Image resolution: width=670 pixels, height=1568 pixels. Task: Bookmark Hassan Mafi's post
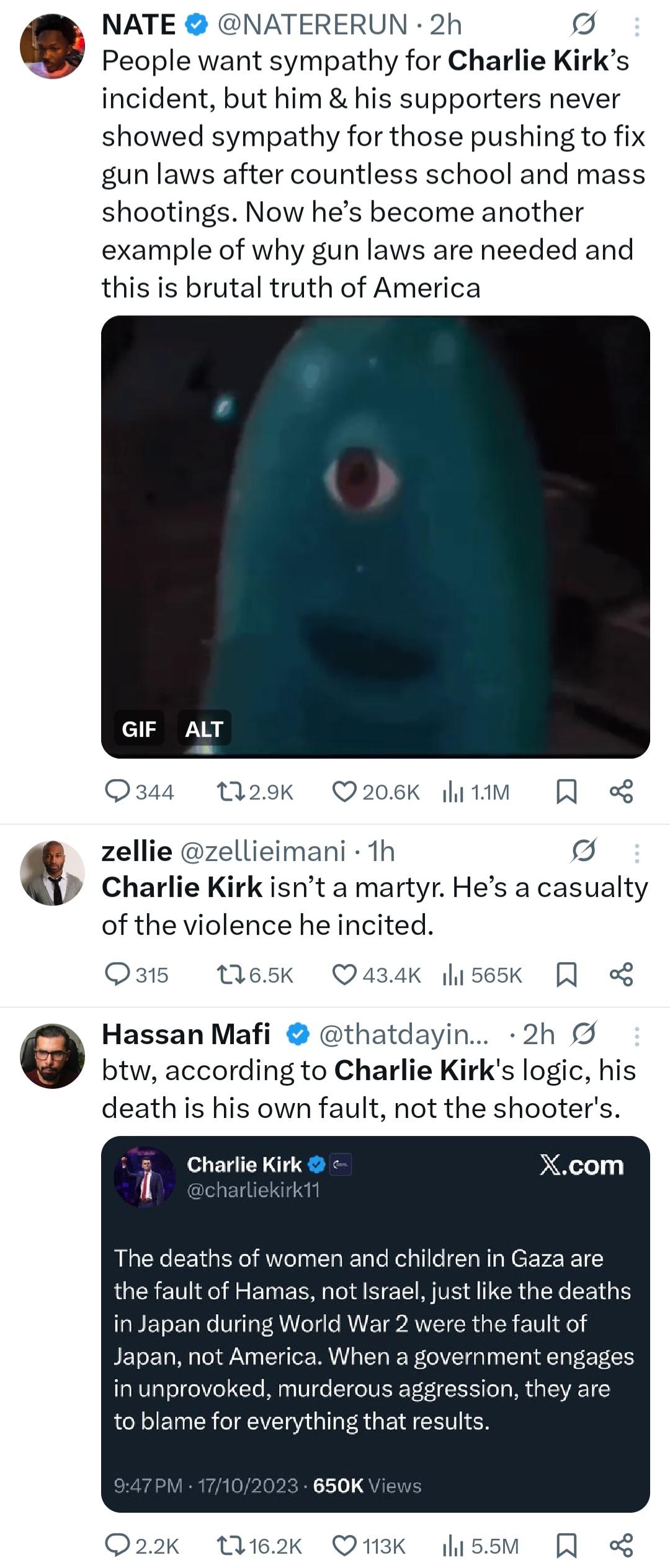click(x=566, y=1545)
